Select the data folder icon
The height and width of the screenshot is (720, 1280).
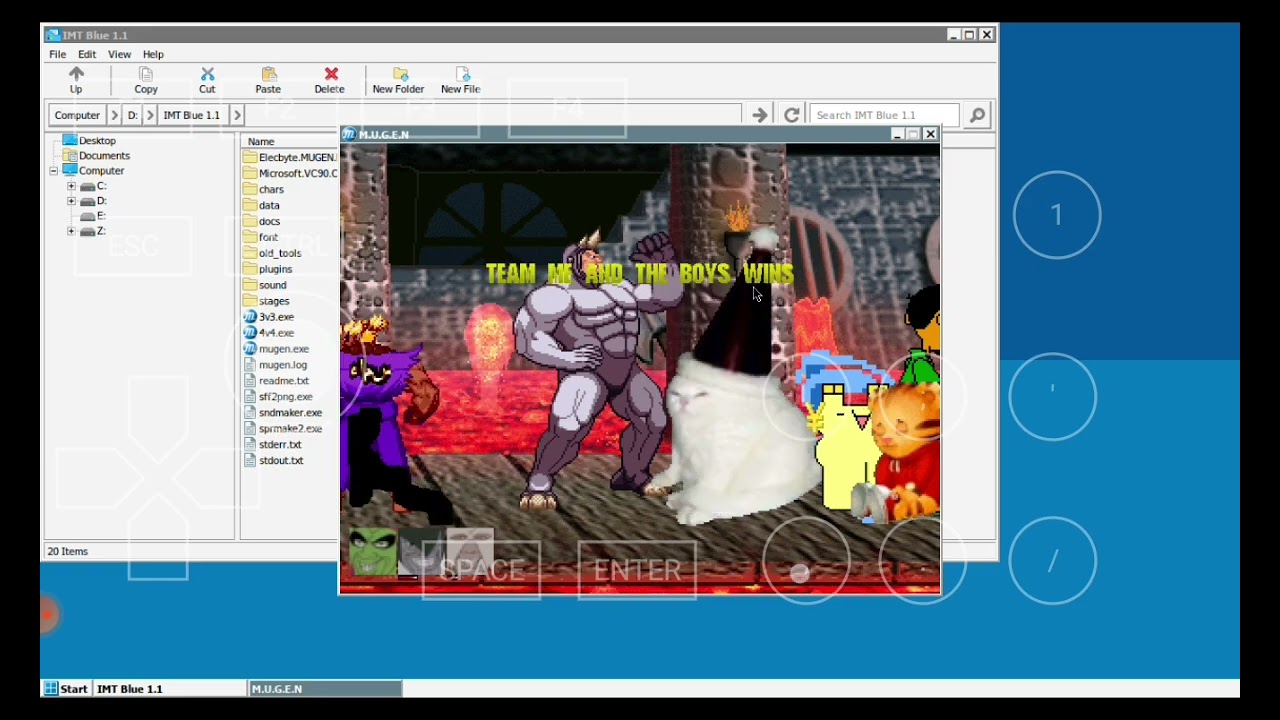coord(251,205)
